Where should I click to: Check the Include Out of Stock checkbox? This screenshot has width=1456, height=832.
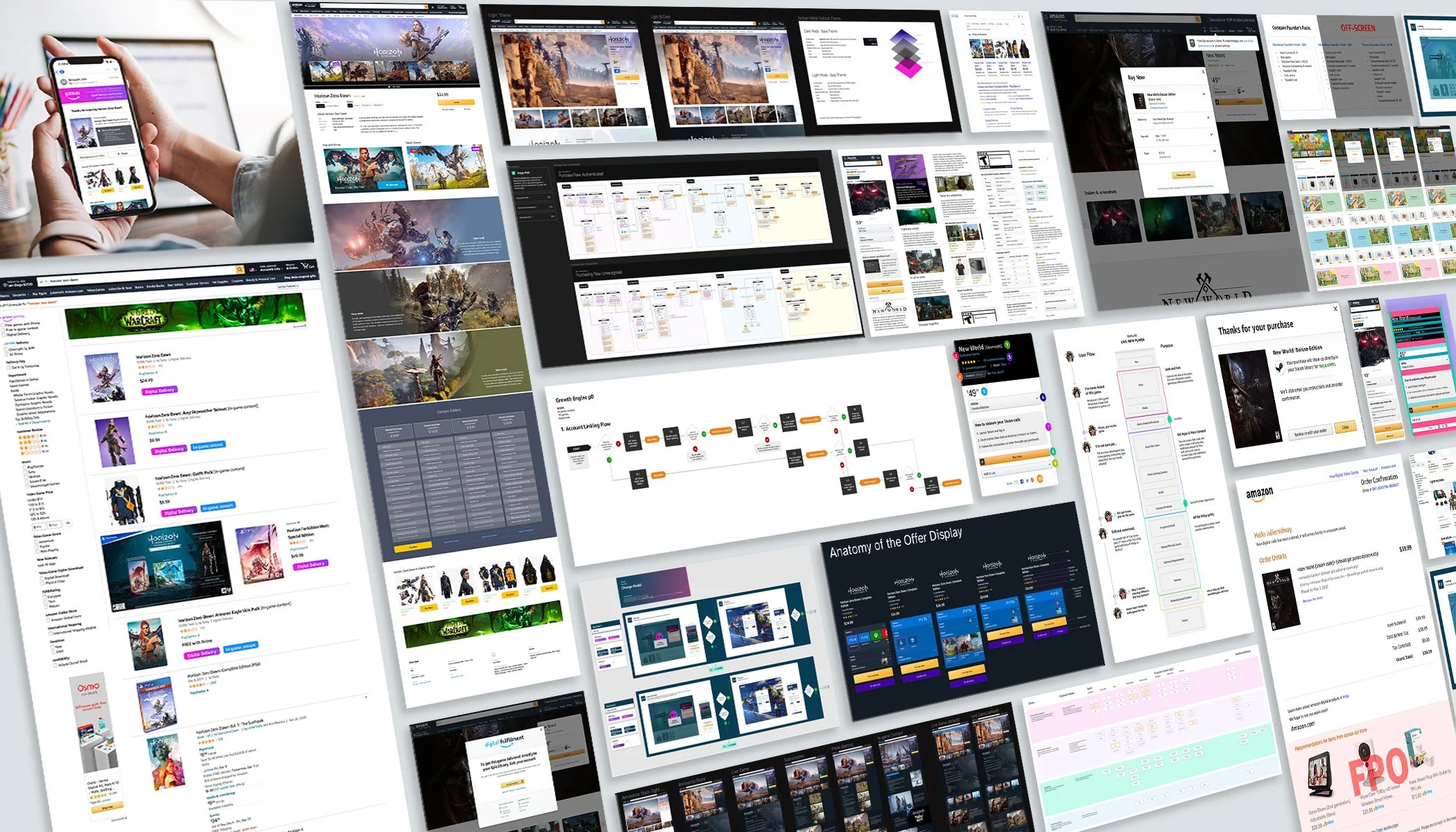(x=57, y=664)
